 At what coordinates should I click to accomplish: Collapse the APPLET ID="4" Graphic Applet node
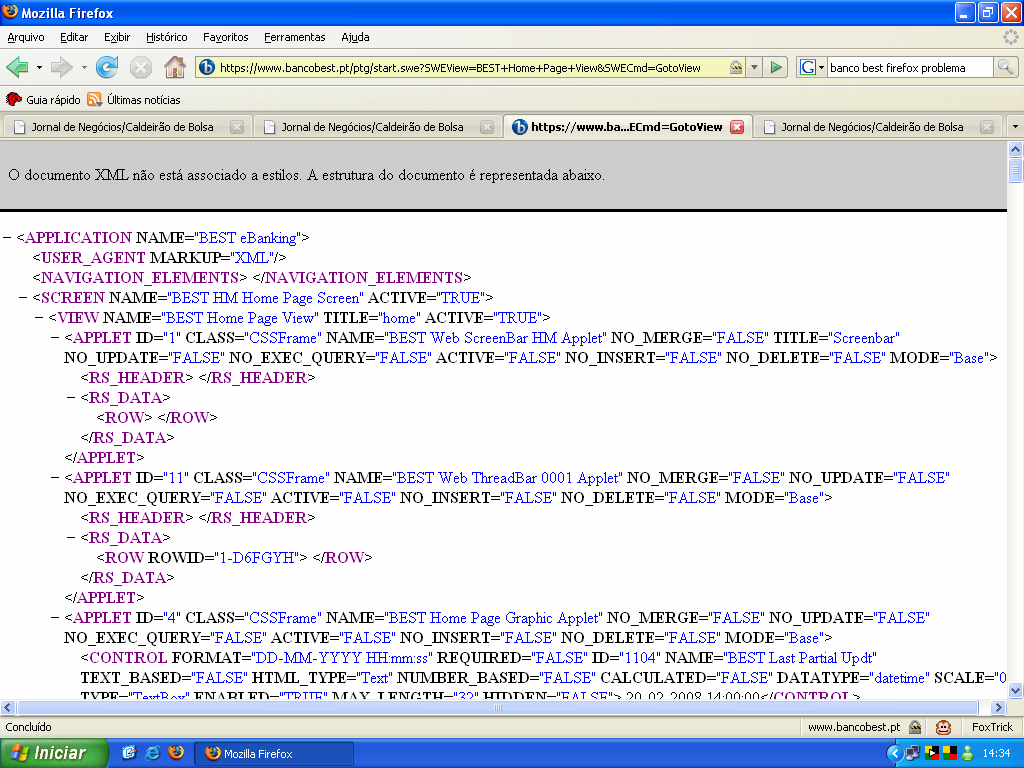click(56, 618)
